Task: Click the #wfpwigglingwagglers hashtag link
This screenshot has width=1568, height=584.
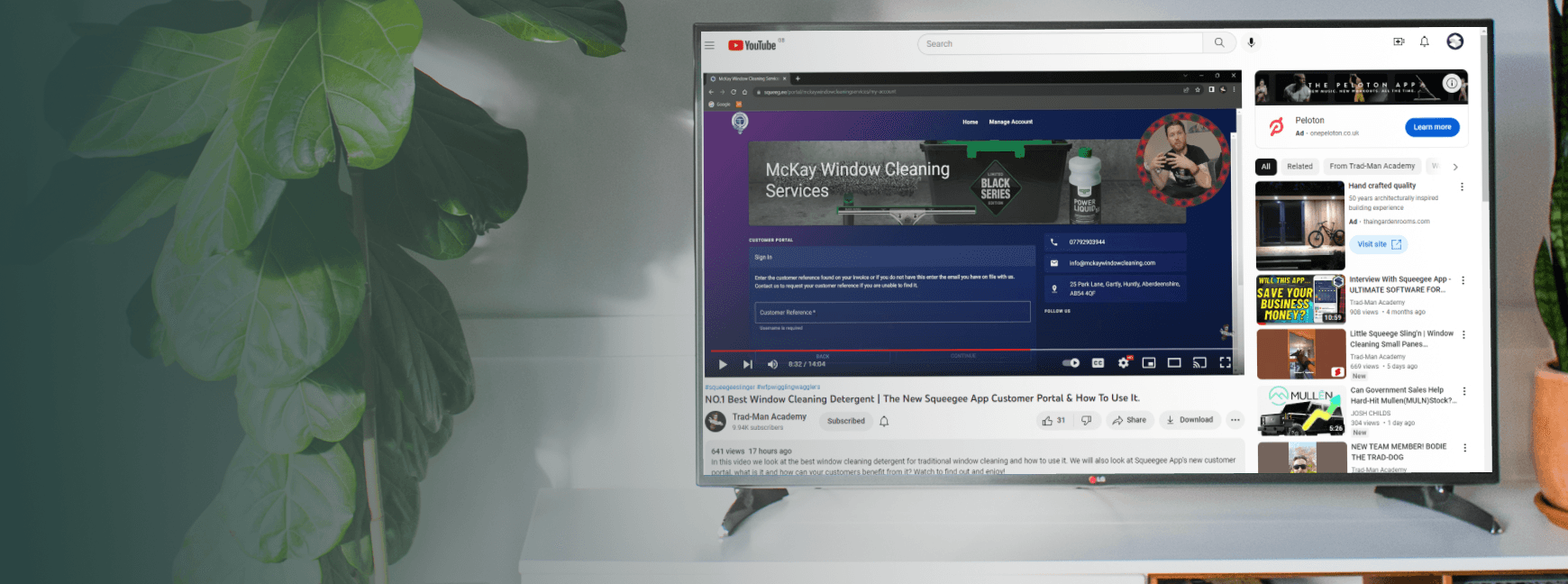Action: pyautogui.click(x=789, y=387)
